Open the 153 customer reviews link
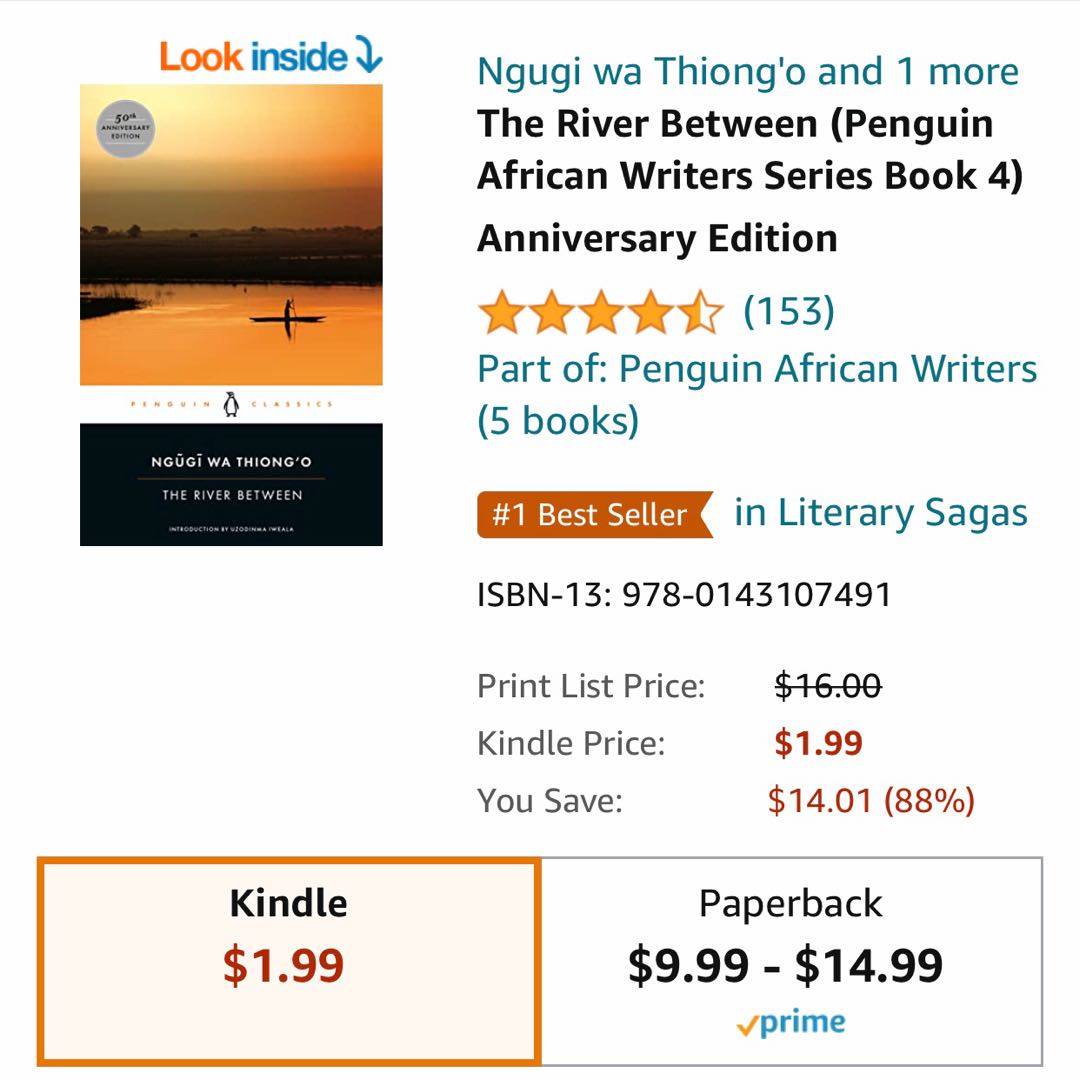 click(788, 312)
